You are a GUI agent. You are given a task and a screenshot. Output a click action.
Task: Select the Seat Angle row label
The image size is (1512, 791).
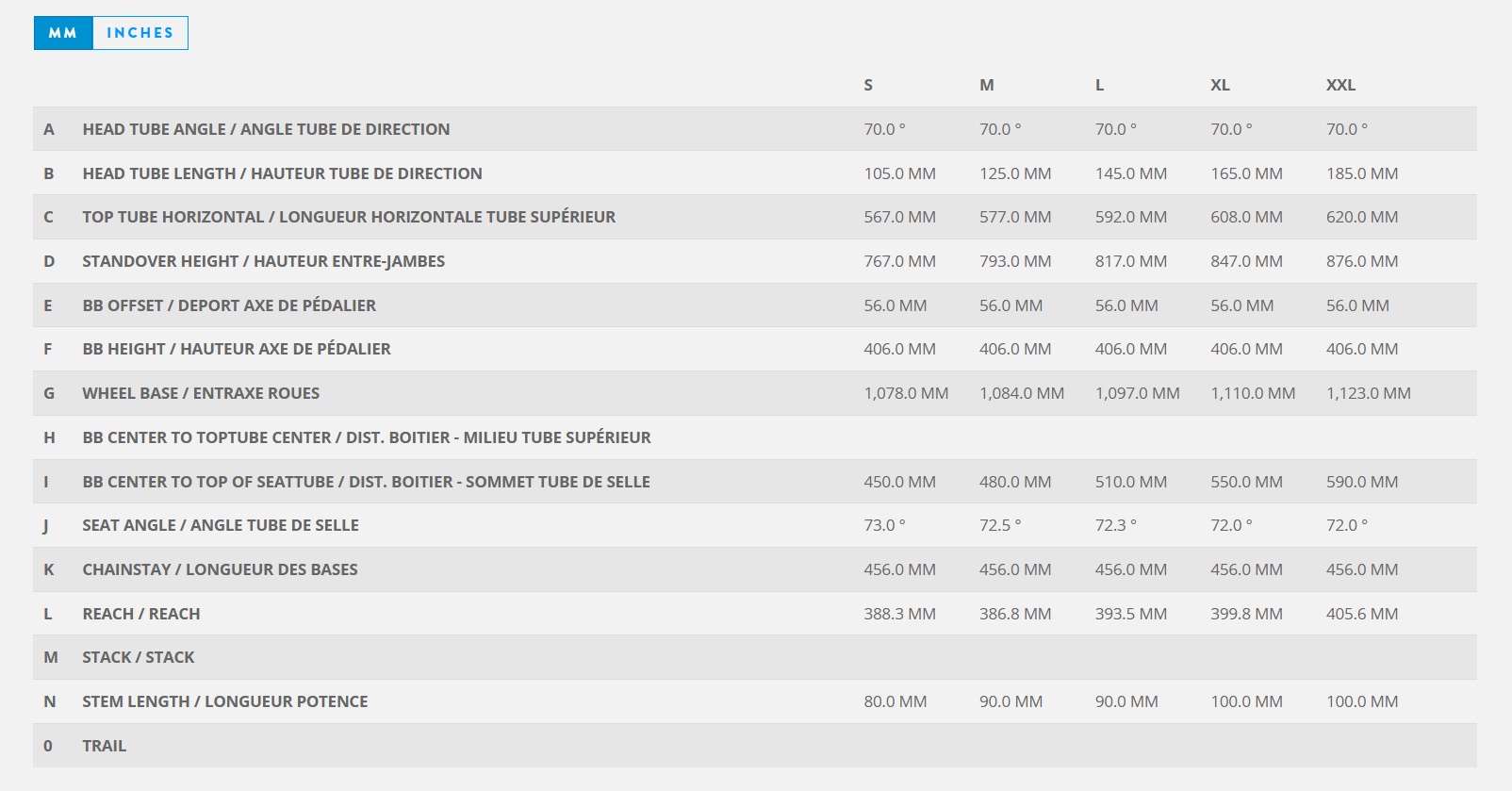(221, 525)
